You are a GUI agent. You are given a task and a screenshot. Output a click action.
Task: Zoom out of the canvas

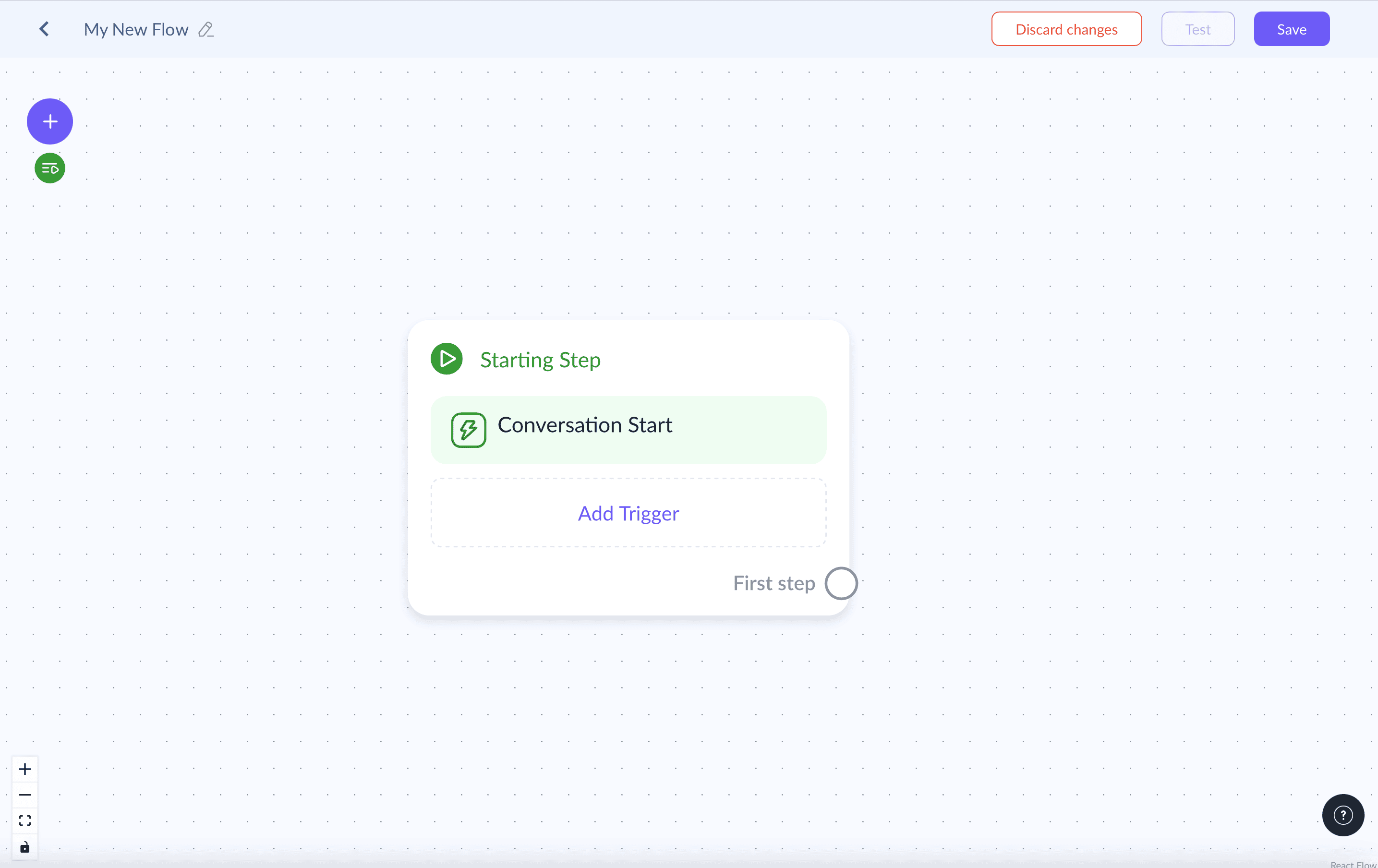pos(24,795)
